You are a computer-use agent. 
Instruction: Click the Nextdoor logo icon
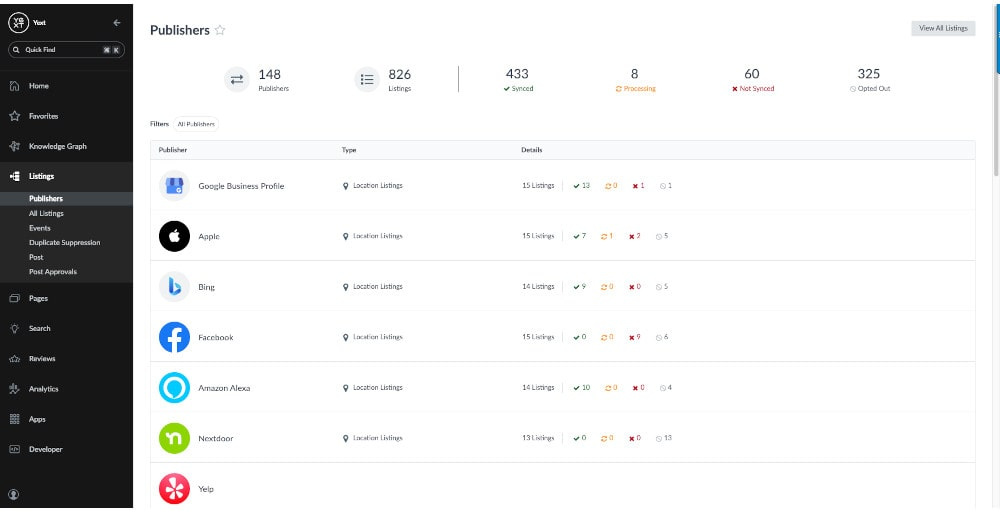pos(174,438)
